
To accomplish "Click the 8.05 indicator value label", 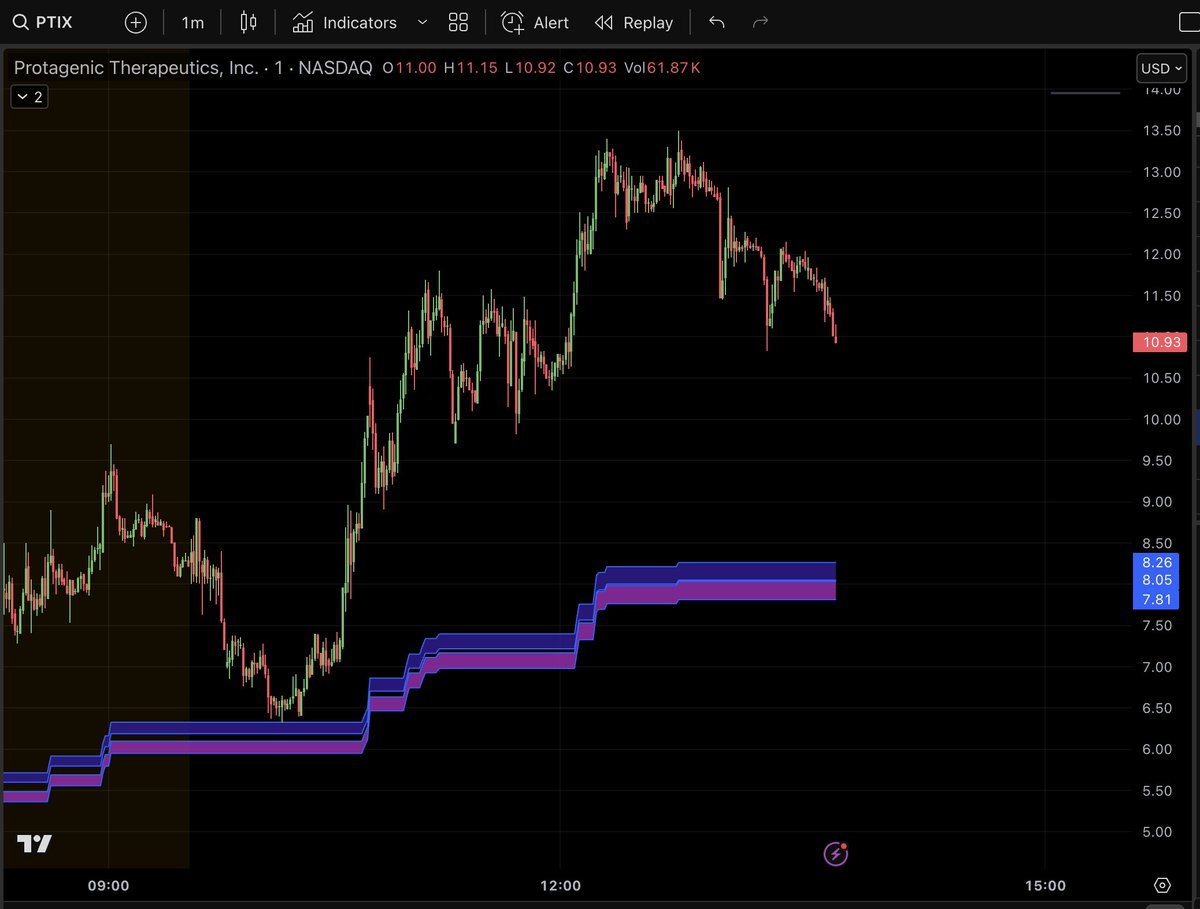I will (1156, 580).
